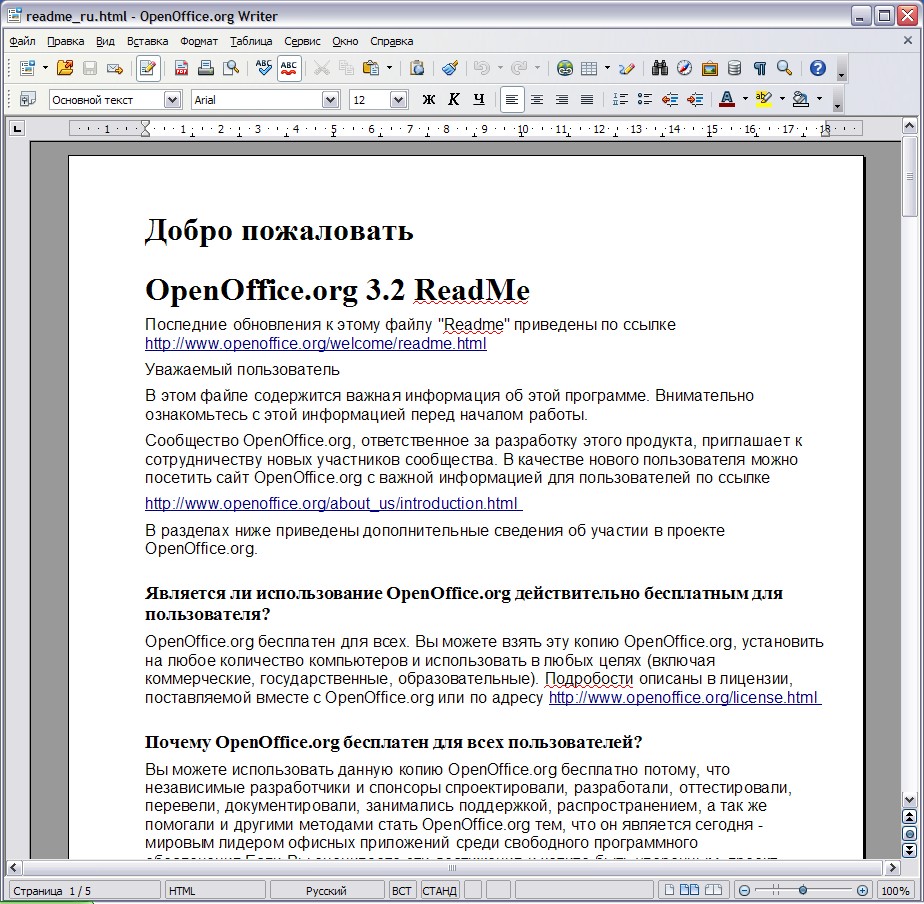Click Increase Indent icon
Viewport: 924px width, 904px height.
coord(695,100)
